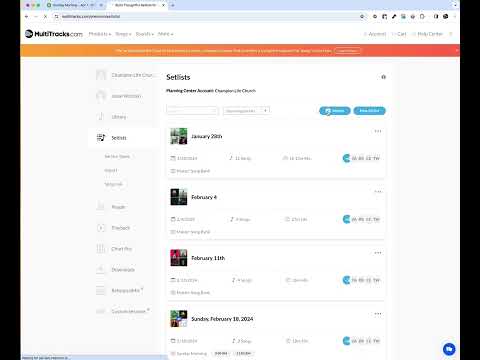Screen dimensions: 480x360
Task: Click the Playback play-circle icon in sidebar
Action: pos(101,228)
